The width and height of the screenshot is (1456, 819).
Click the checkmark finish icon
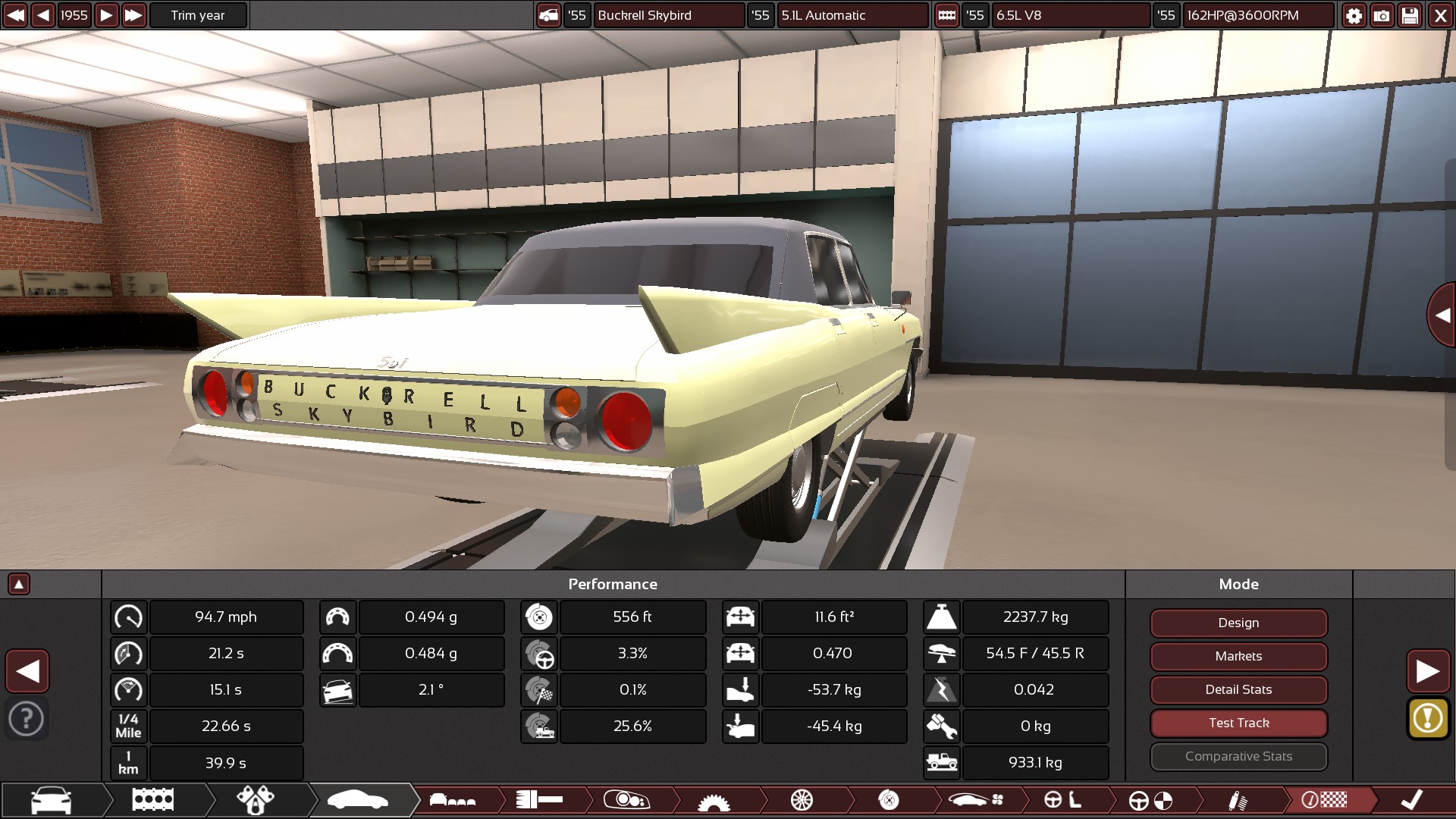tap(1411, 800)
